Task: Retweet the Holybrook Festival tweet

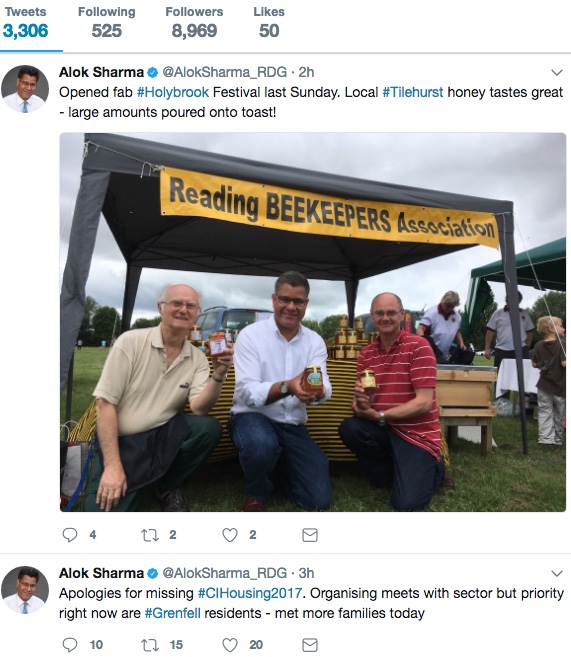Action: [x=150, y=535]
